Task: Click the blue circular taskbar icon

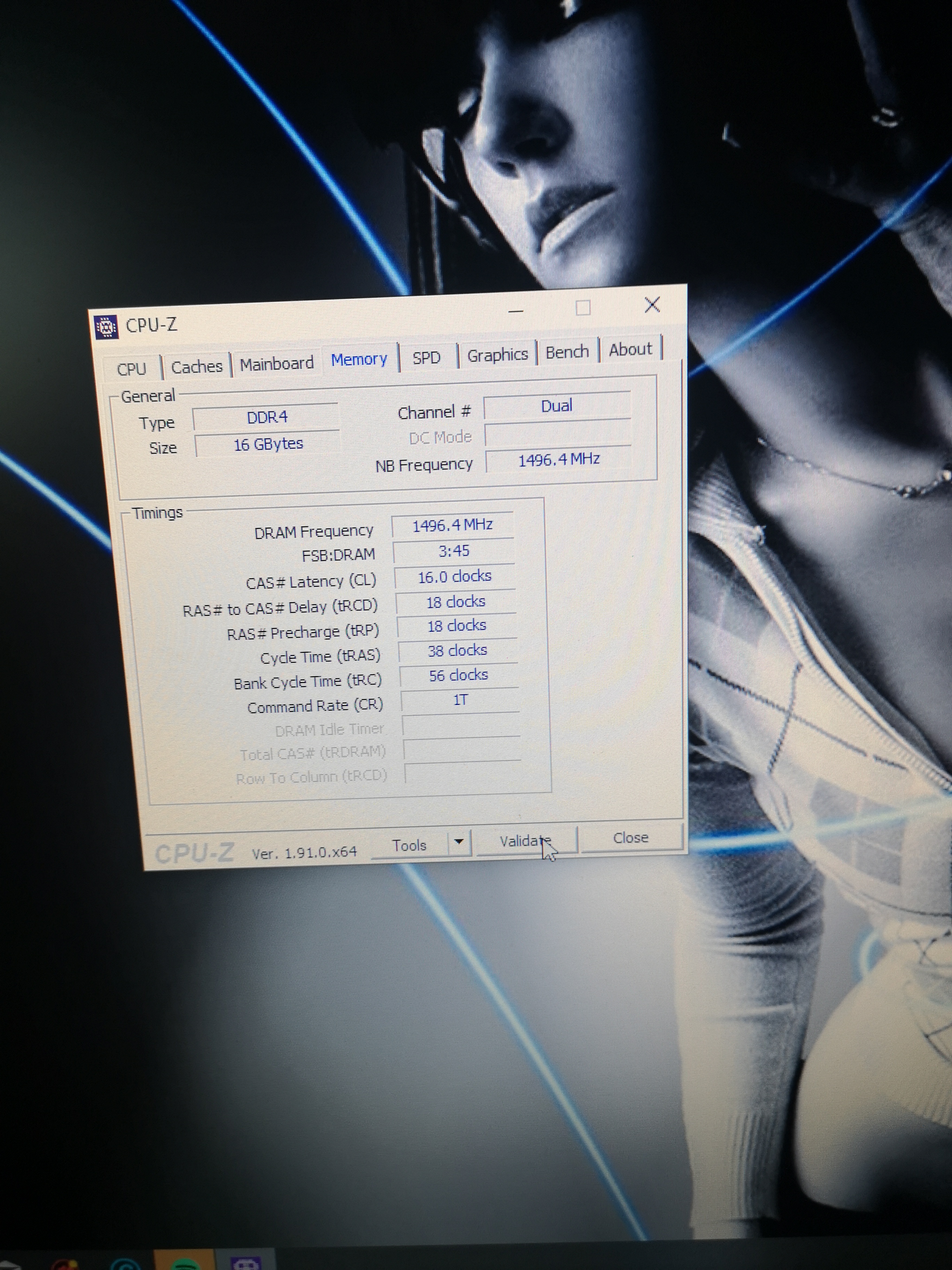Action: tap(125, 1265)
